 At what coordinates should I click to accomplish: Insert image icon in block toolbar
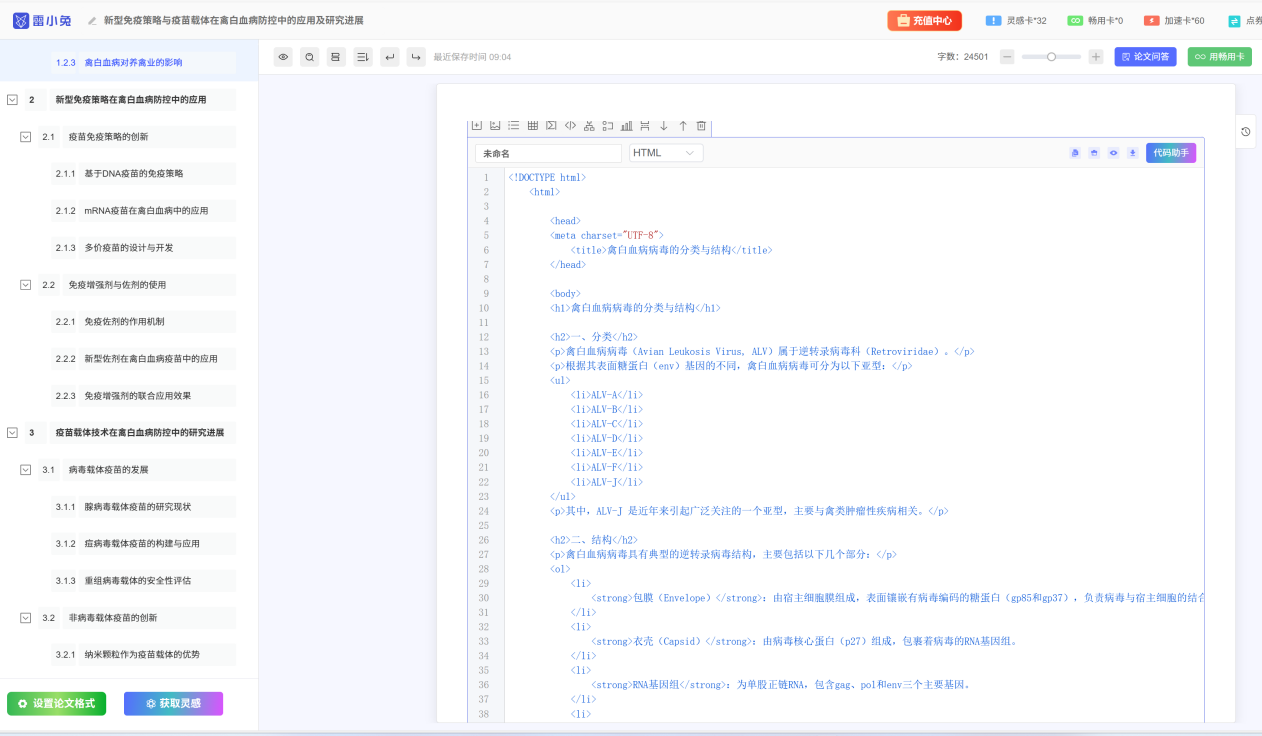click(x=495, y=126)
